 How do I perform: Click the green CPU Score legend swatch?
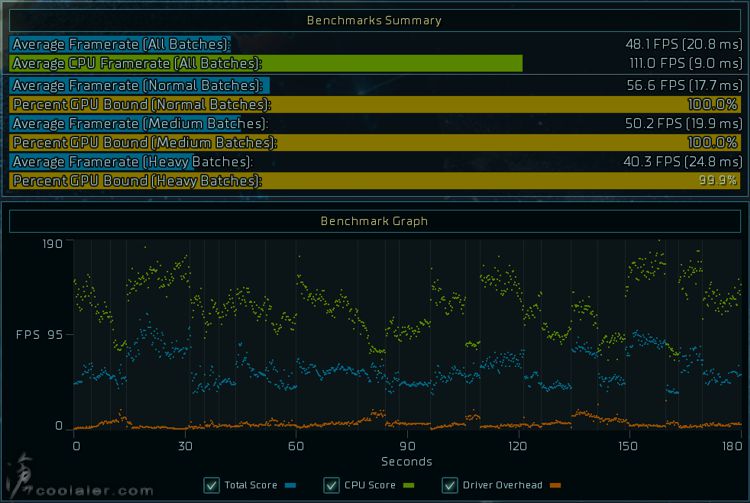pos(408,485)
